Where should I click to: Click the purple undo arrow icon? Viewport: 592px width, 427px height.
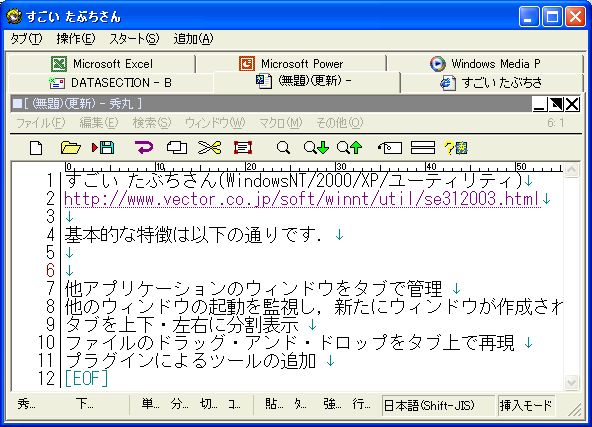click(x=144, y=147)
